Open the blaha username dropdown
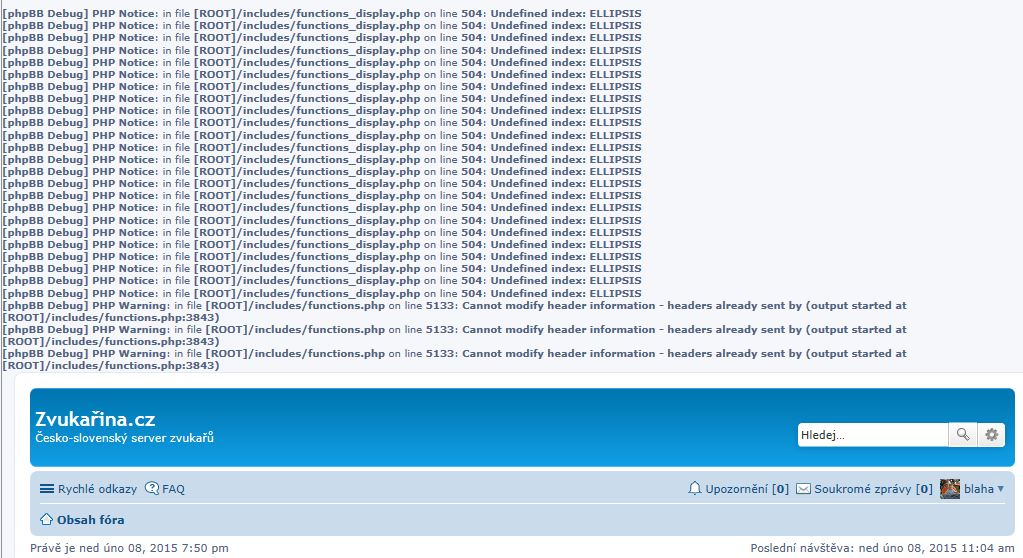 tap(979, 489)
